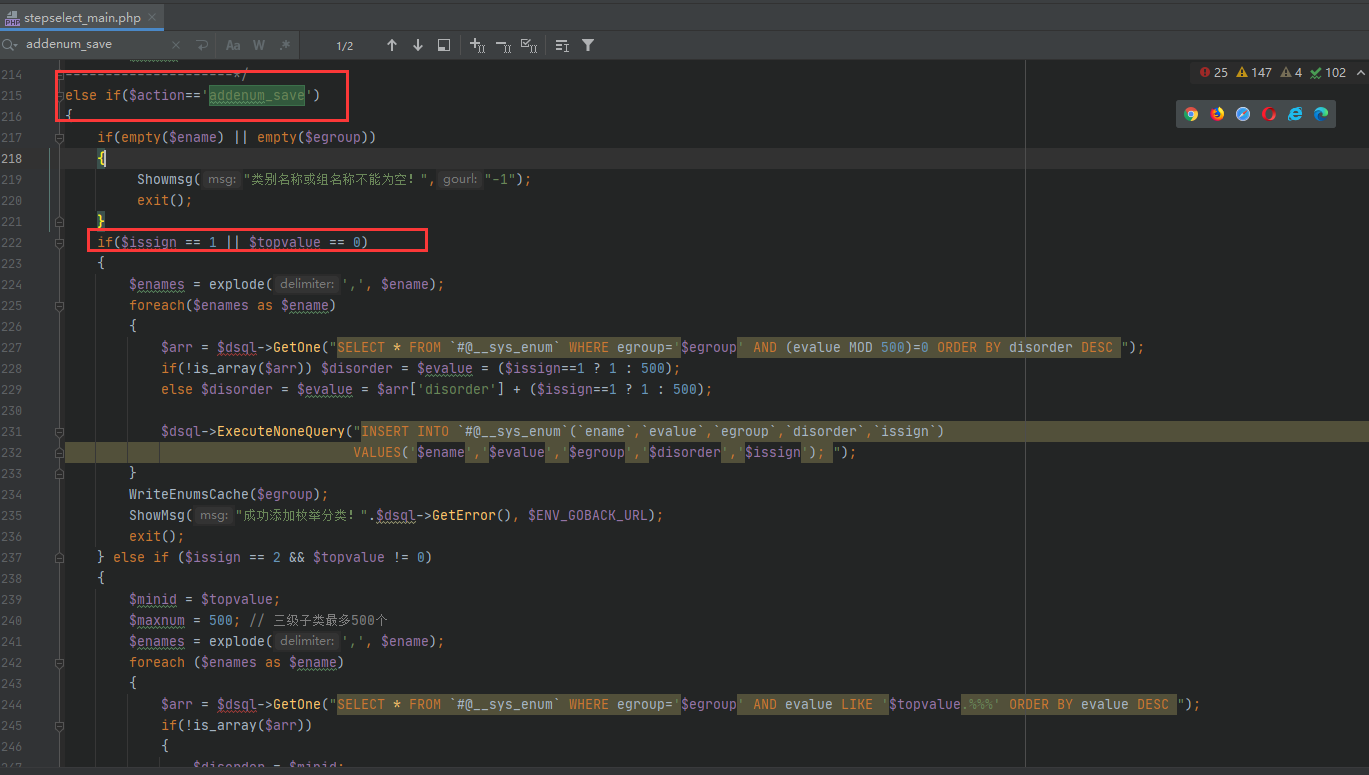Click the 102 typos indicator

coord(1328,73)
